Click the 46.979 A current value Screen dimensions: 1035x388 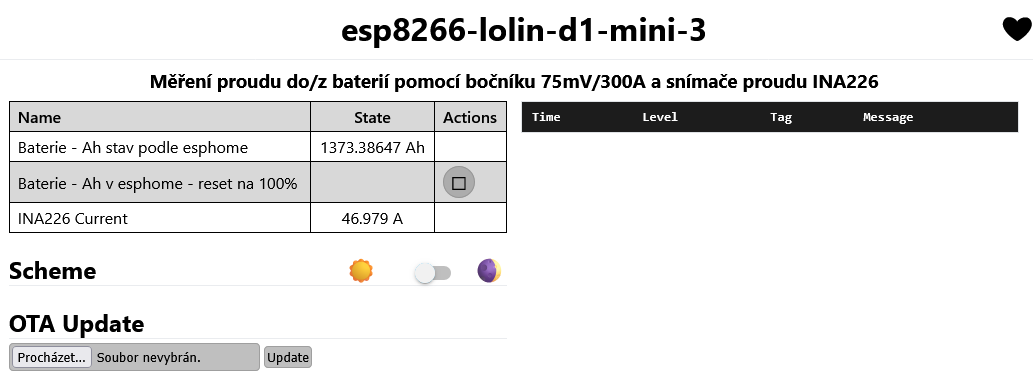tap(372, 218)
